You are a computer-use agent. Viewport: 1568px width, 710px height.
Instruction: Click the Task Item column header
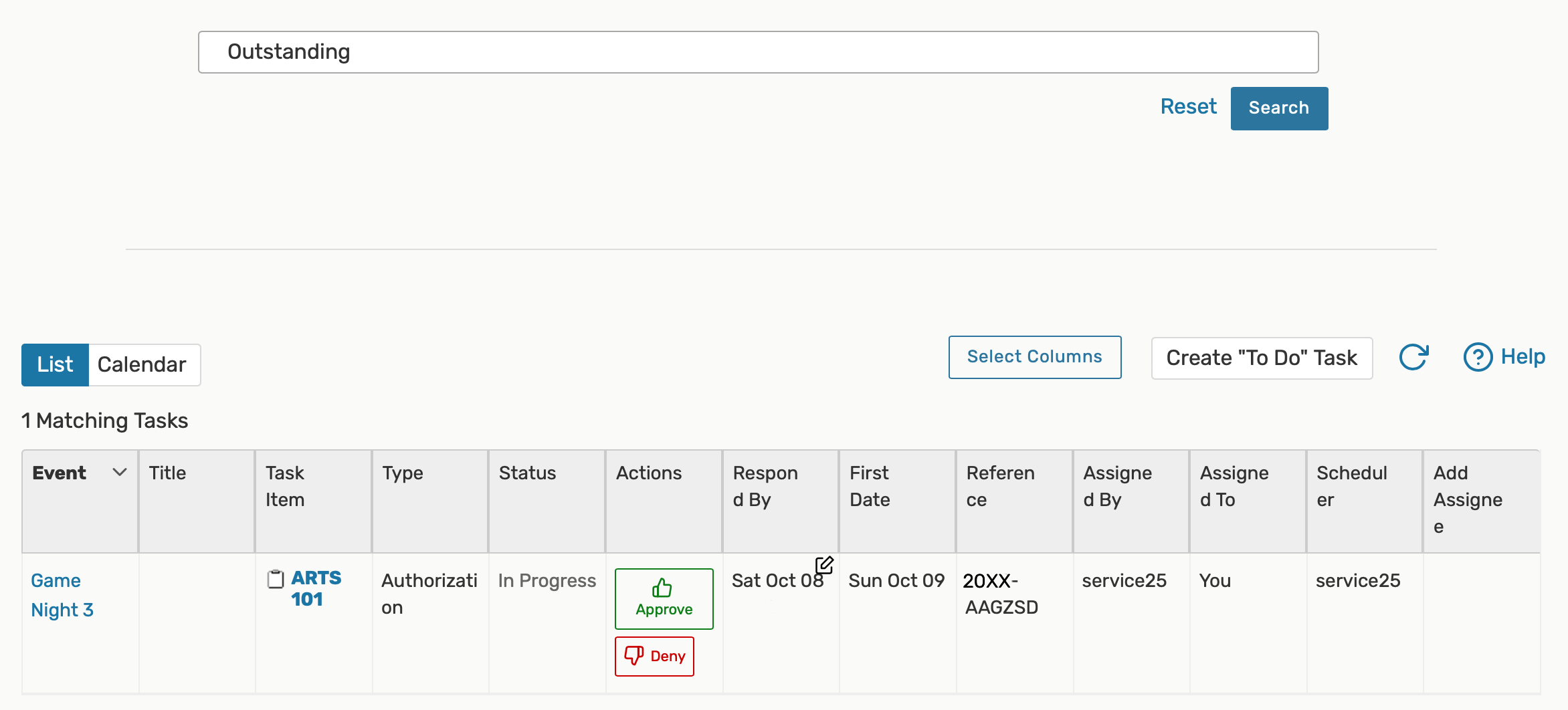[x=285, y=486]
